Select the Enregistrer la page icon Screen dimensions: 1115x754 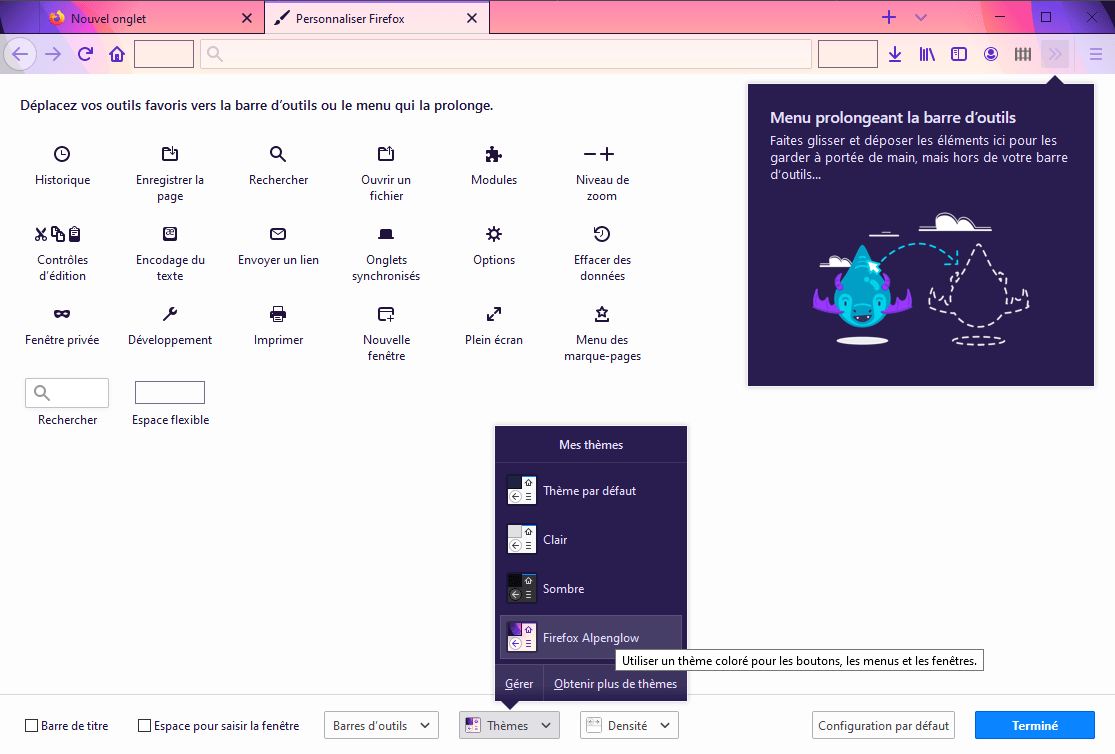tap(170, 154)
